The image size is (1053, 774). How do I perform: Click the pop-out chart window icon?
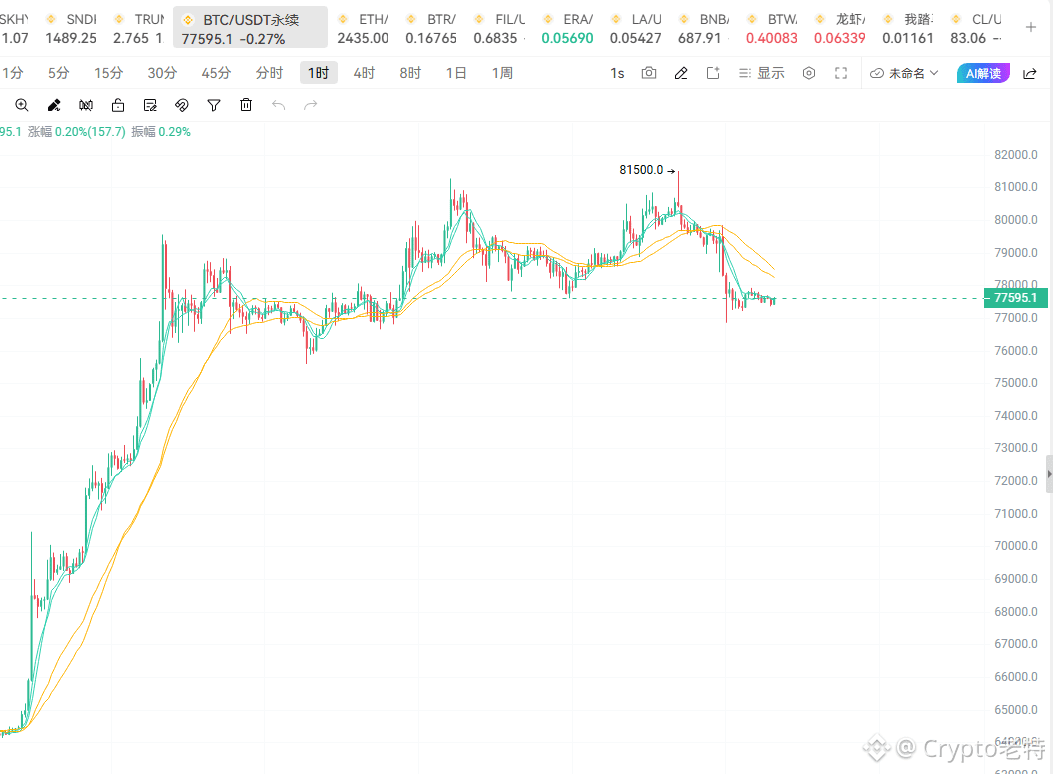713,73
